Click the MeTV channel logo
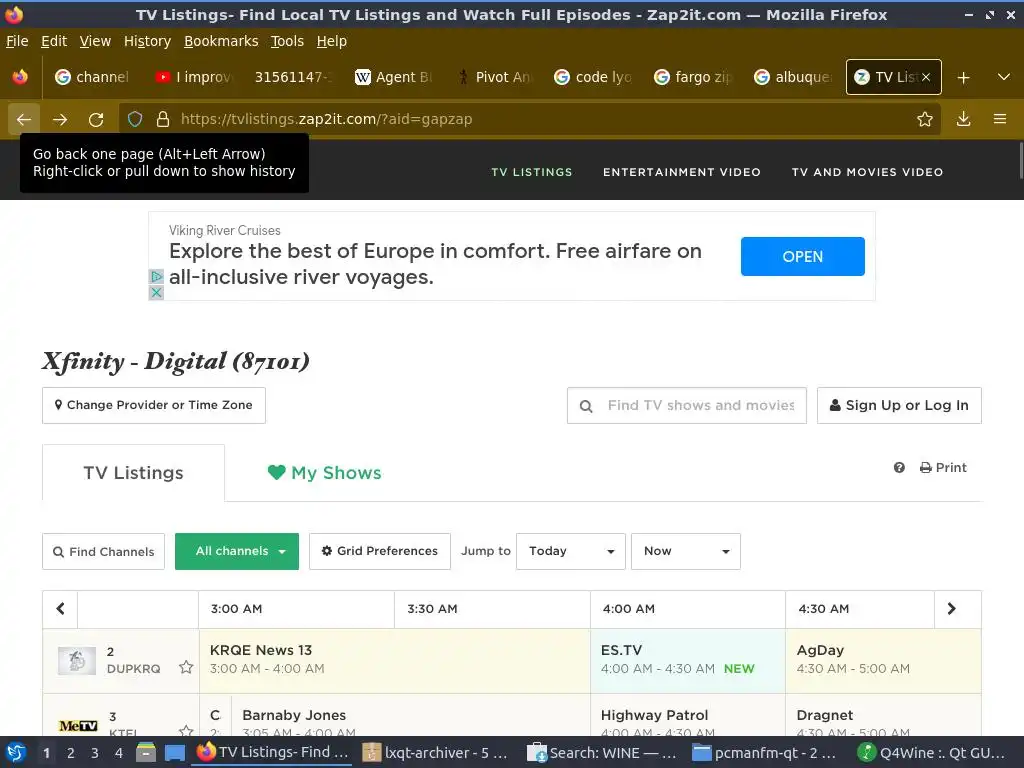The height and width of the screenshot is (768, 1024). click(x=78, y=726)
